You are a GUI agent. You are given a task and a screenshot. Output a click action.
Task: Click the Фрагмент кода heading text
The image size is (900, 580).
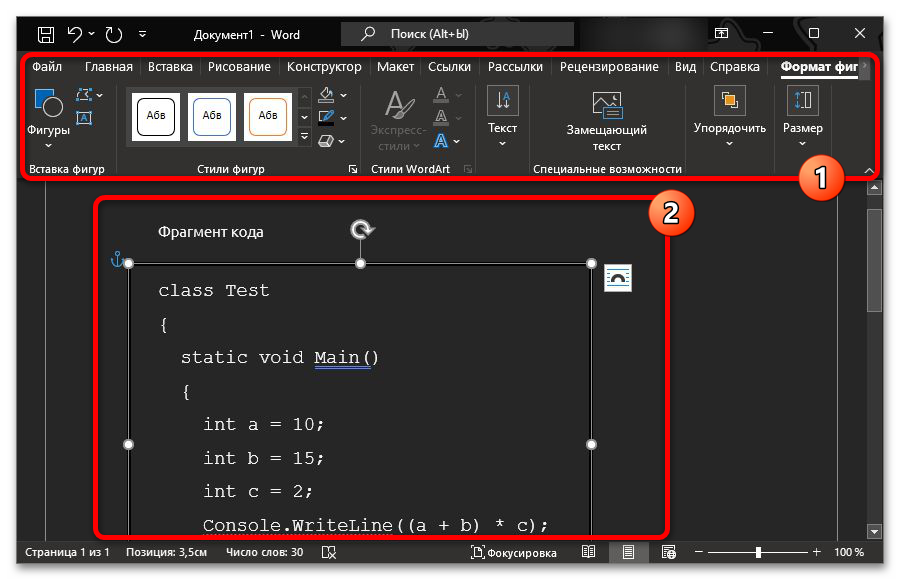tap(211, 232)
